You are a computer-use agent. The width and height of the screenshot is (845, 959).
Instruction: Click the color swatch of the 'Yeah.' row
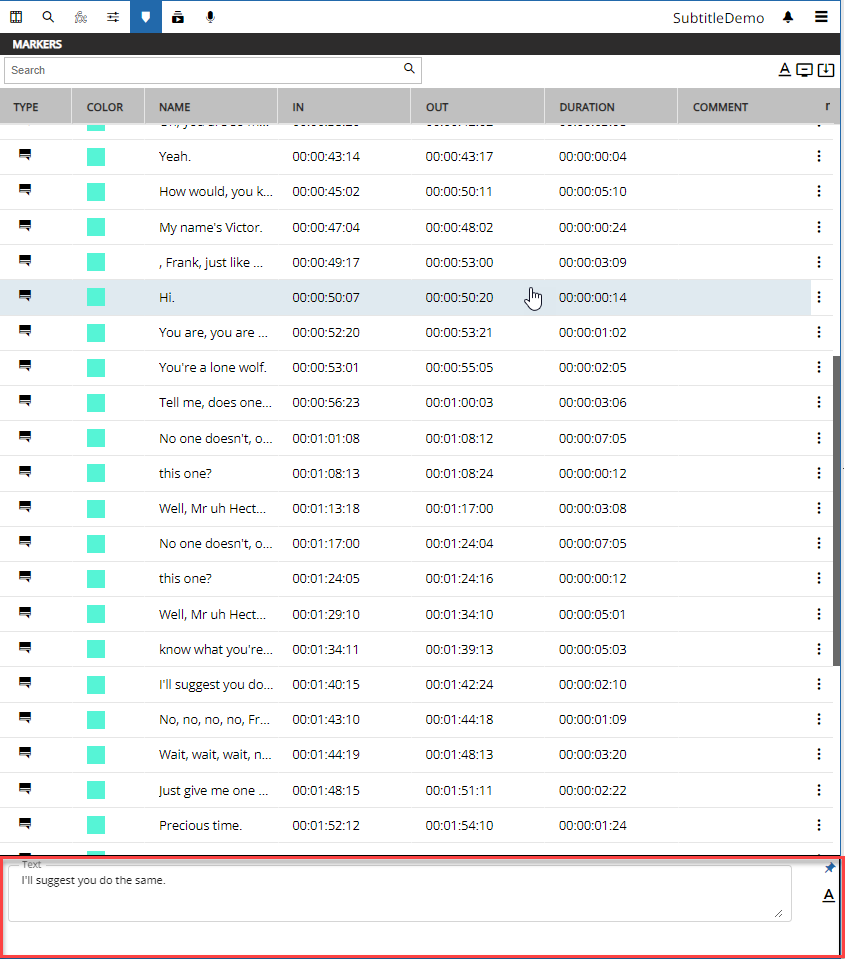pos(96,156)
